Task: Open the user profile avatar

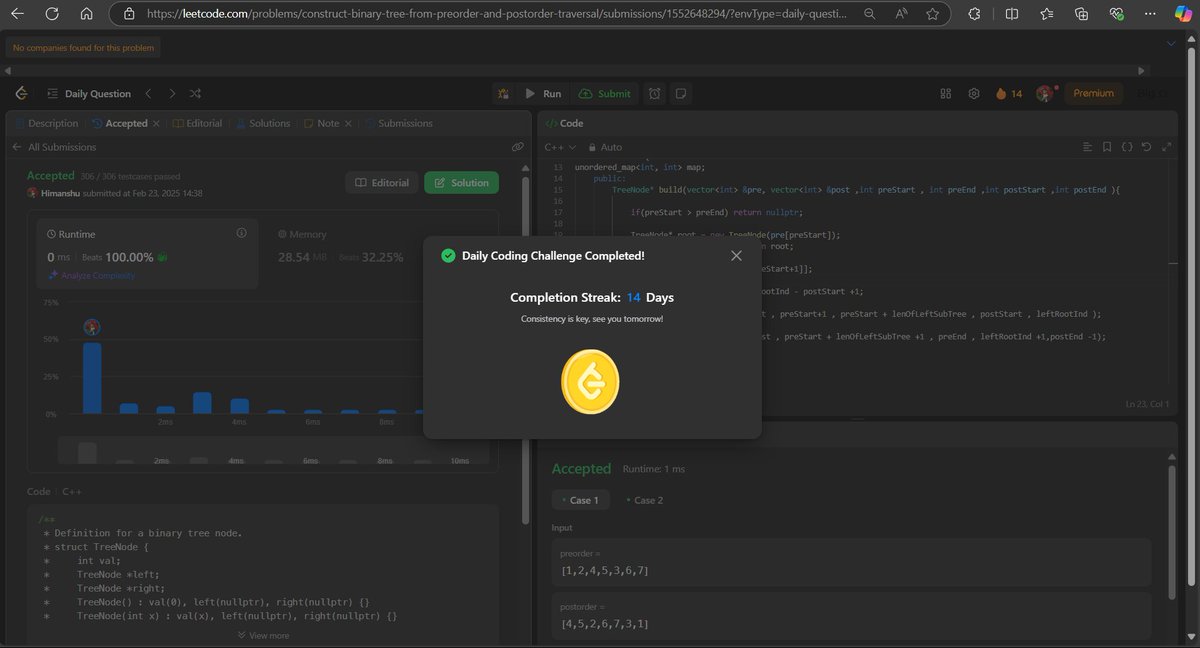Action: [1045, 93]
